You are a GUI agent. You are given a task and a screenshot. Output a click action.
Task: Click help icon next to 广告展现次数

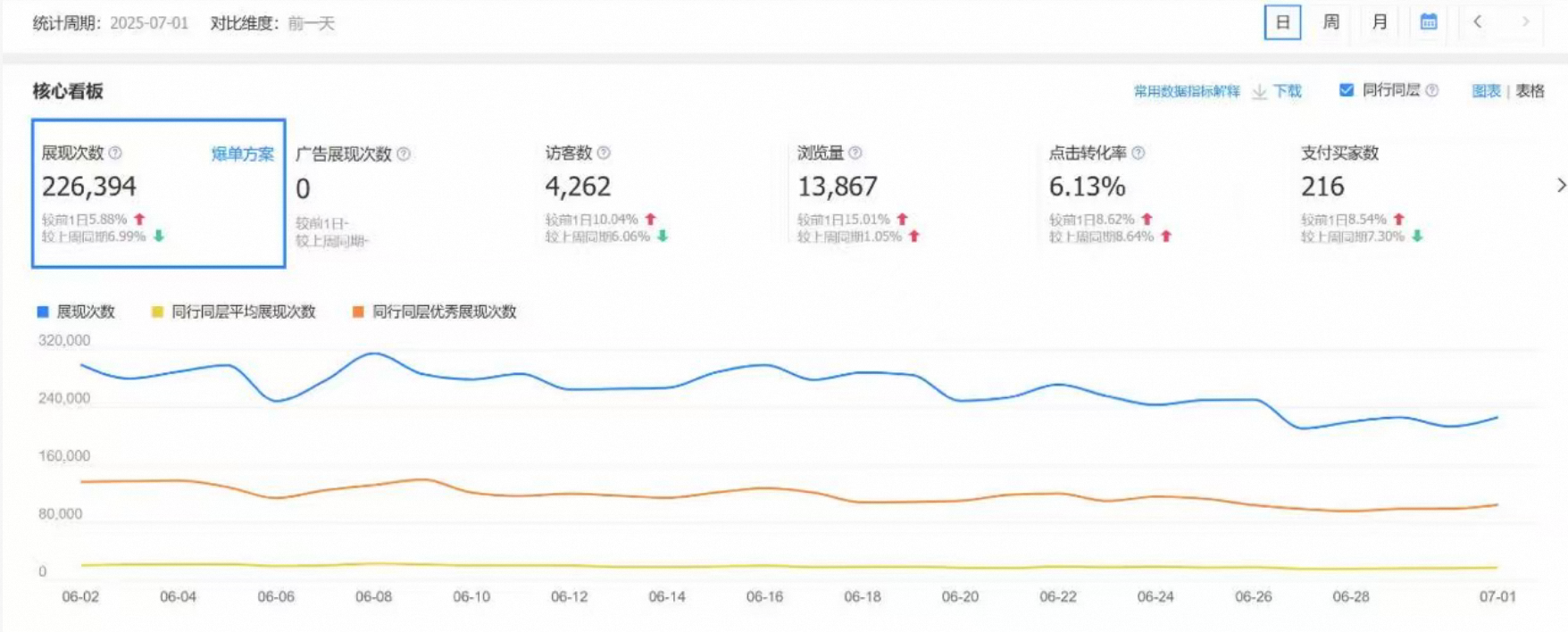[404, 154]
